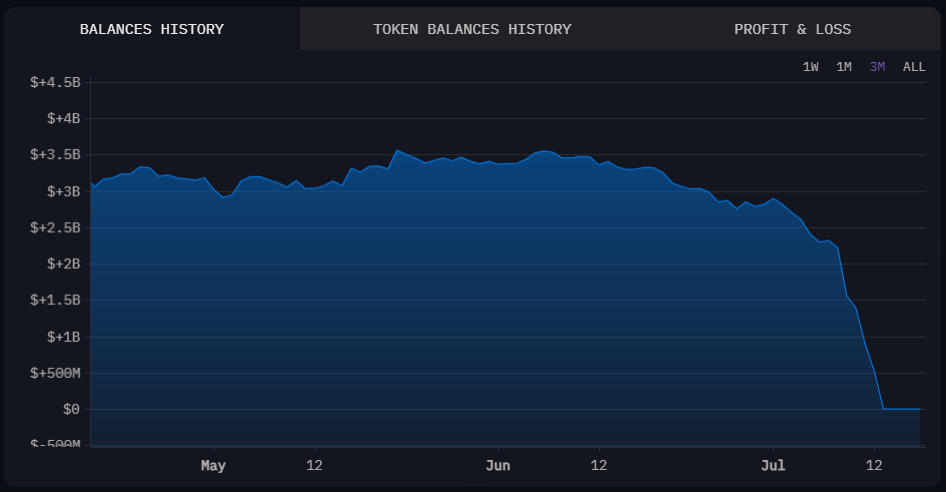This screenshot has width=946, height=492.
Task: Click the May date label
Action: [x=214, y=465]
